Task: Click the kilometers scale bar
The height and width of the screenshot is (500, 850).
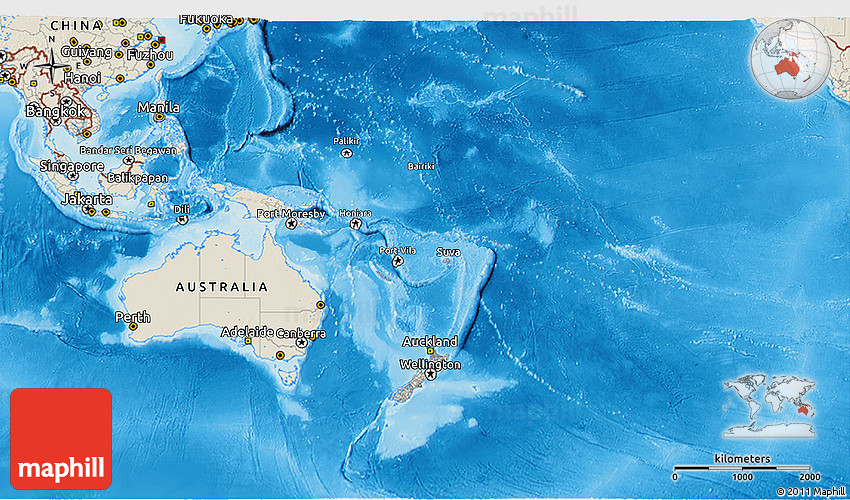Action: [742, 468]
